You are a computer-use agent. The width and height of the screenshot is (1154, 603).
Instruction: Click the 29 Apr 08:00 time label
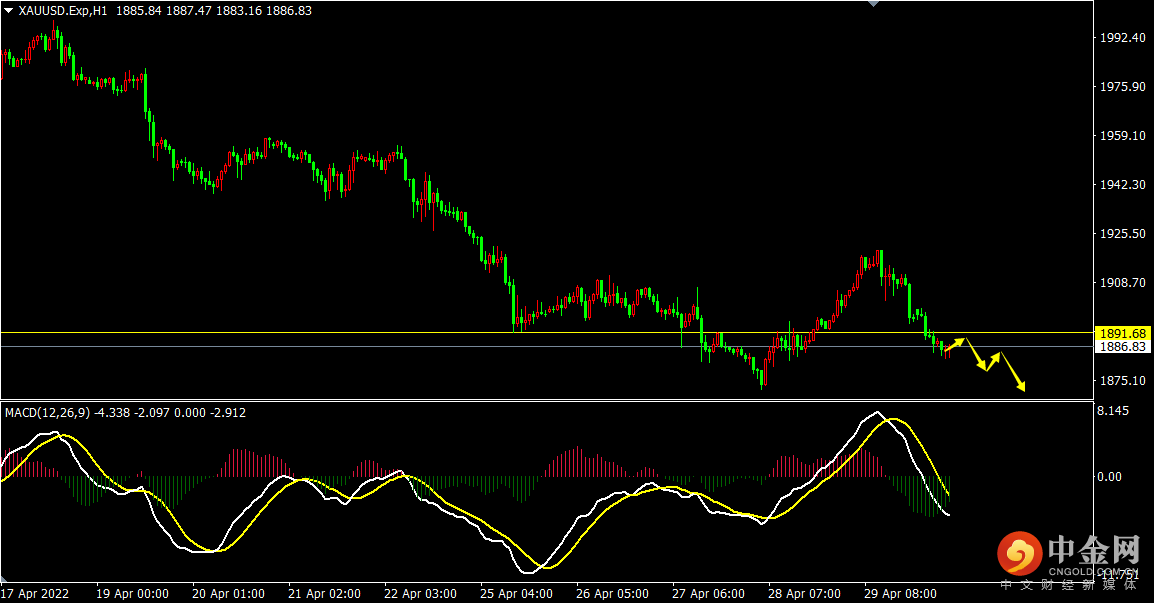(900, 593)
